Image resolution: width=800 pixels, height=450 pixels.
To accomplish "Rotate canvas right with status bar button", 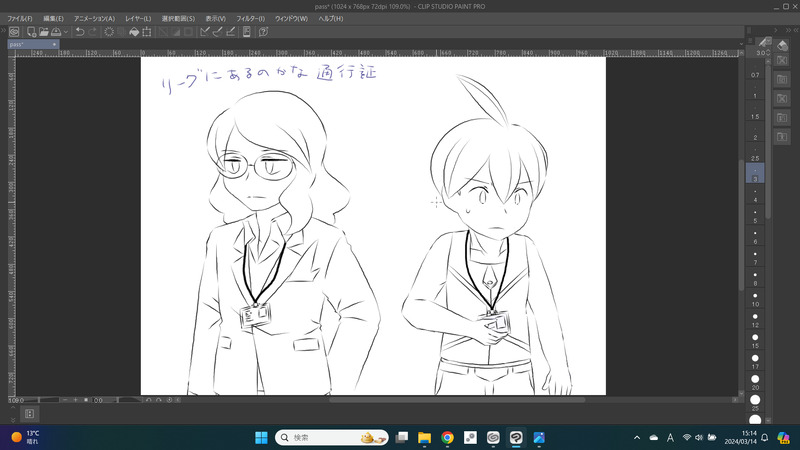I will [x=159, y=400].
